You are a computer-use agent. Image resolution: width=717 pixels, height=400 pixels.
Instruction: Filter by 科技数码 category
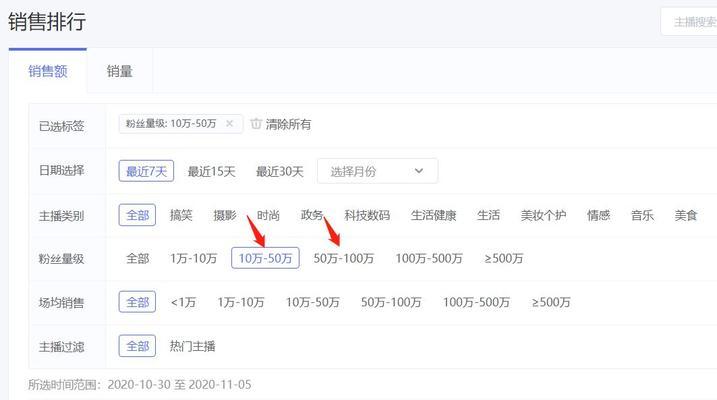367,215
